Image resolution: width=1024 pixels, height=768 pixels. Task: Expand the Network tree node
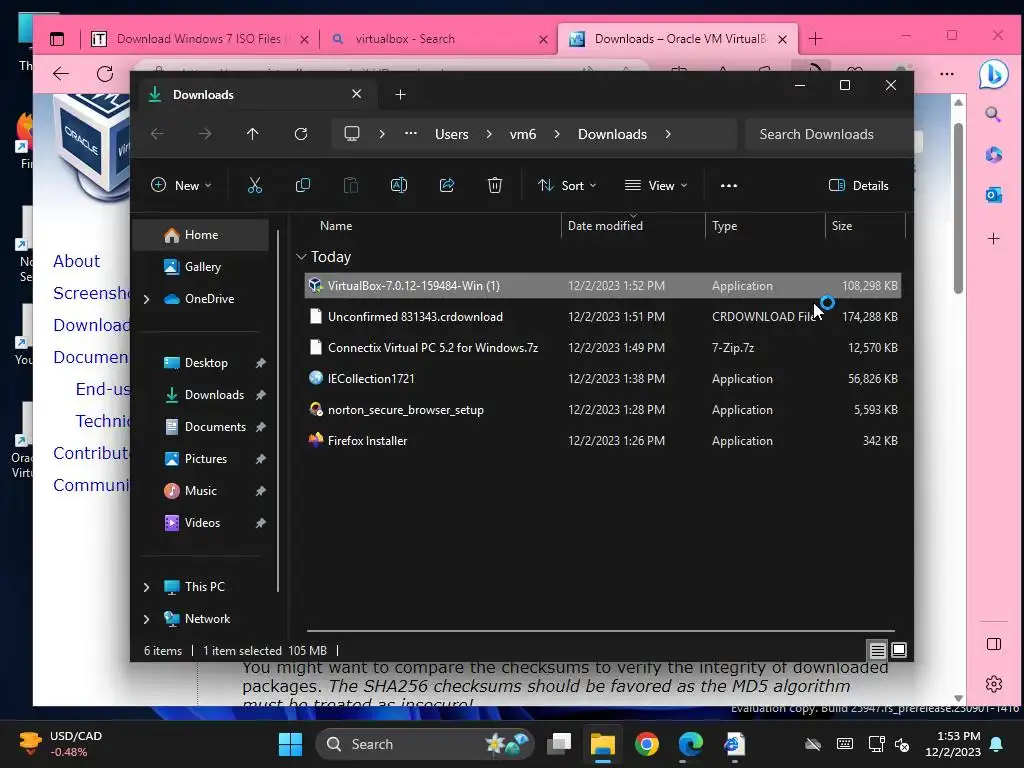click(x=146, y=619)
